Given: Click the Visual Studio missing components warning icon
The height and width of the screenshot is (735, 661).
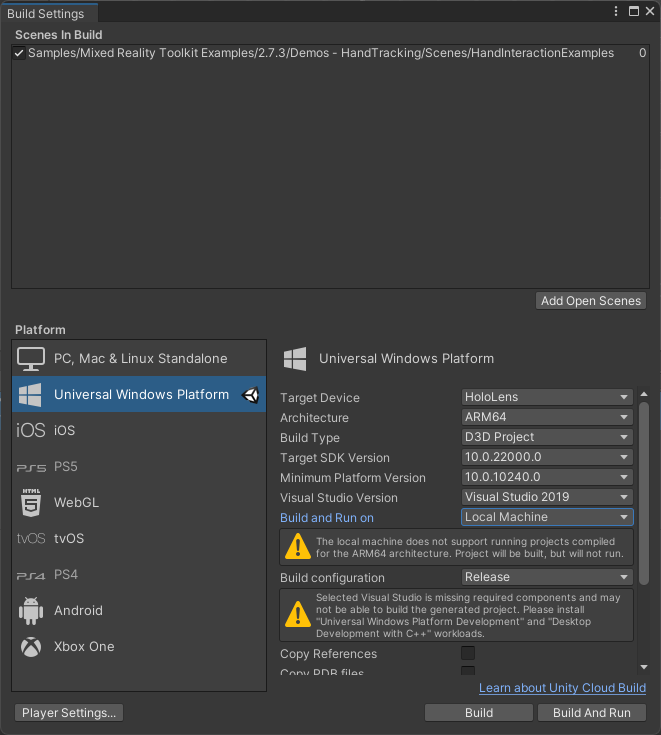Looking at the screenshot, I should coord(298,615).
